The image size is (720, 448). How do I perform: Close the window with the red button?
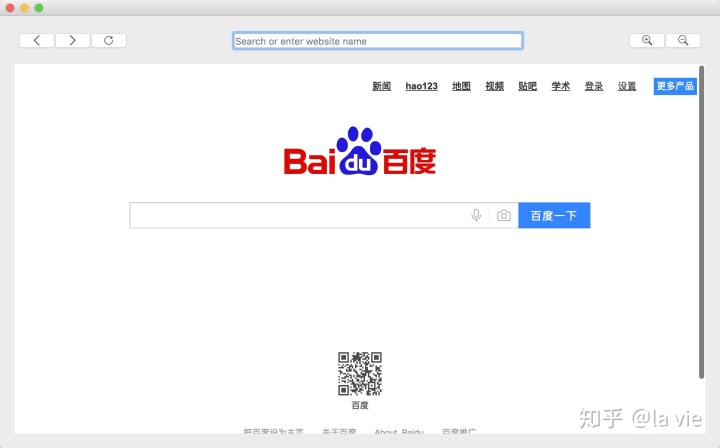coord(10,8)
